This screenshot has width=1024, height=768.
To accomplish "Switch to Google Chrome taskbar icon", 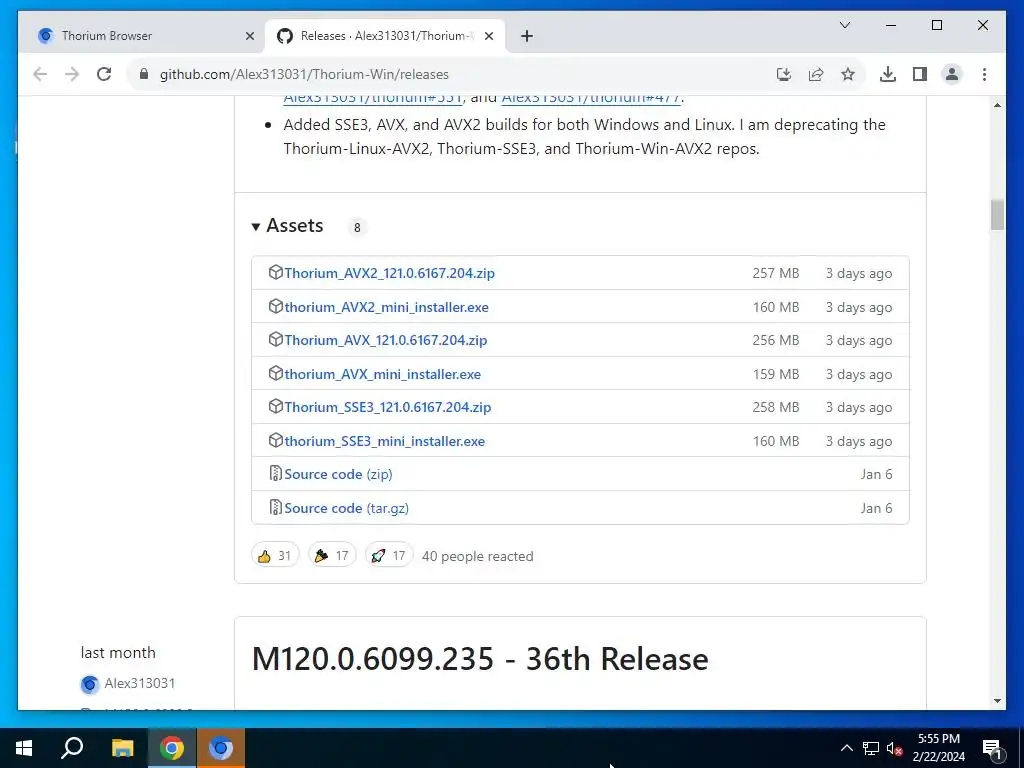I will point(171,748).
